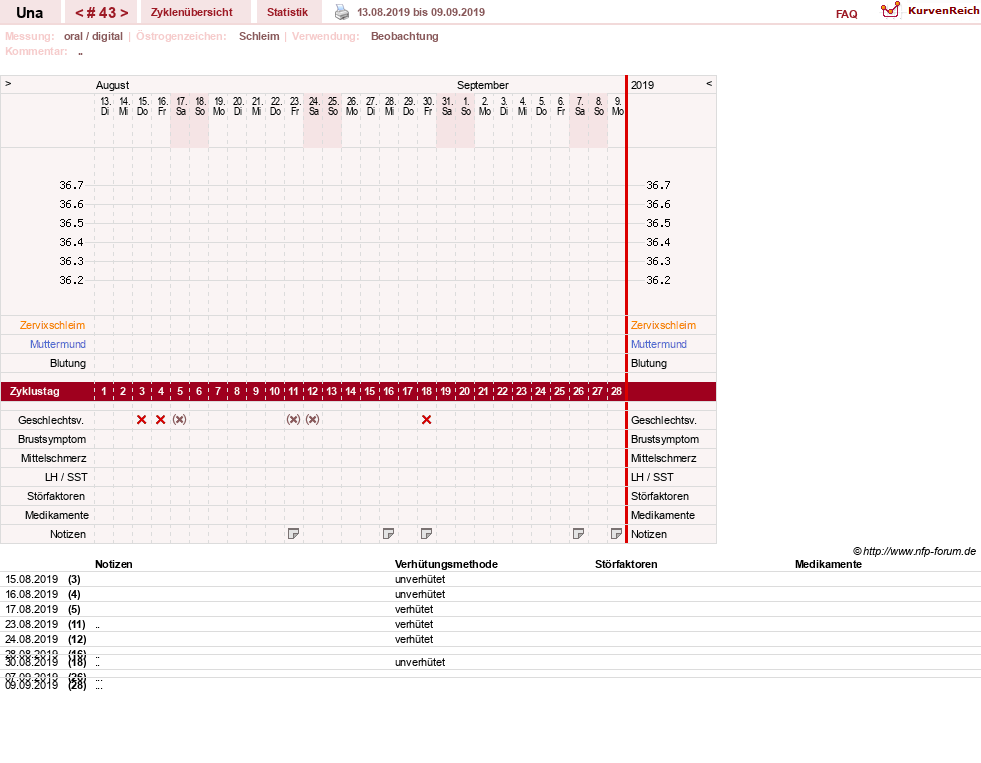Screen dimensions: 981x763
Task: Collapse chart with arrow beside 2019
Action: pos(709,83)
